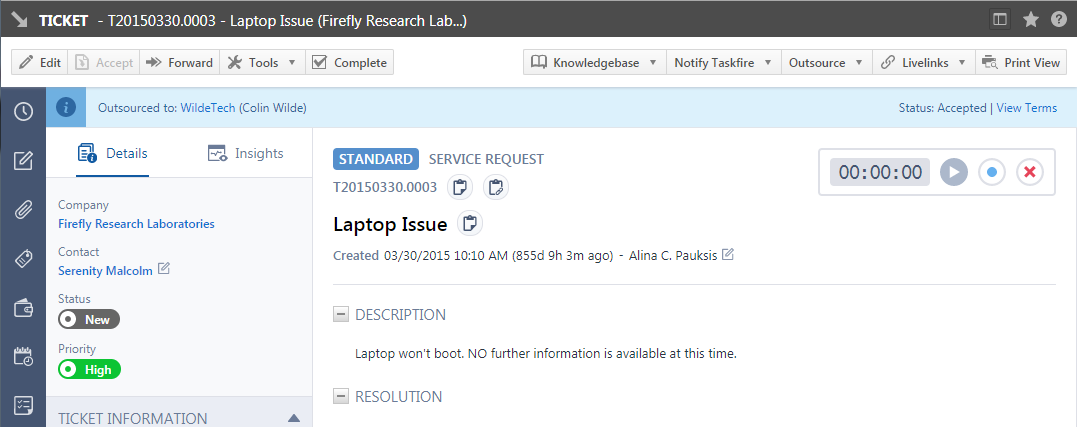Screen dimensions: 1077x427
Task: Click the star favorite icon in title bar
Action: point(1031,20)
